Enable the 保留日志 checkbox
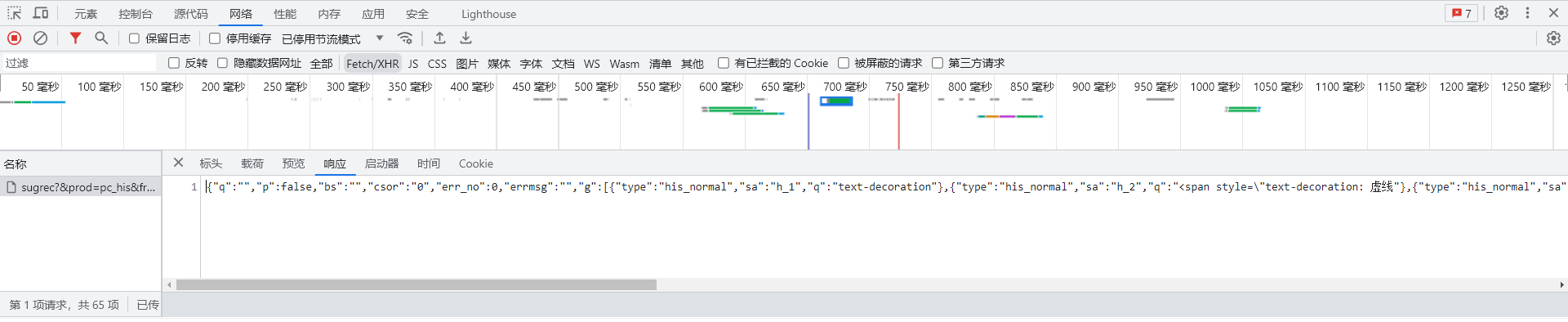Viewport: 1568px width, 322px height. pyautogui.click(x=135, y=38)
